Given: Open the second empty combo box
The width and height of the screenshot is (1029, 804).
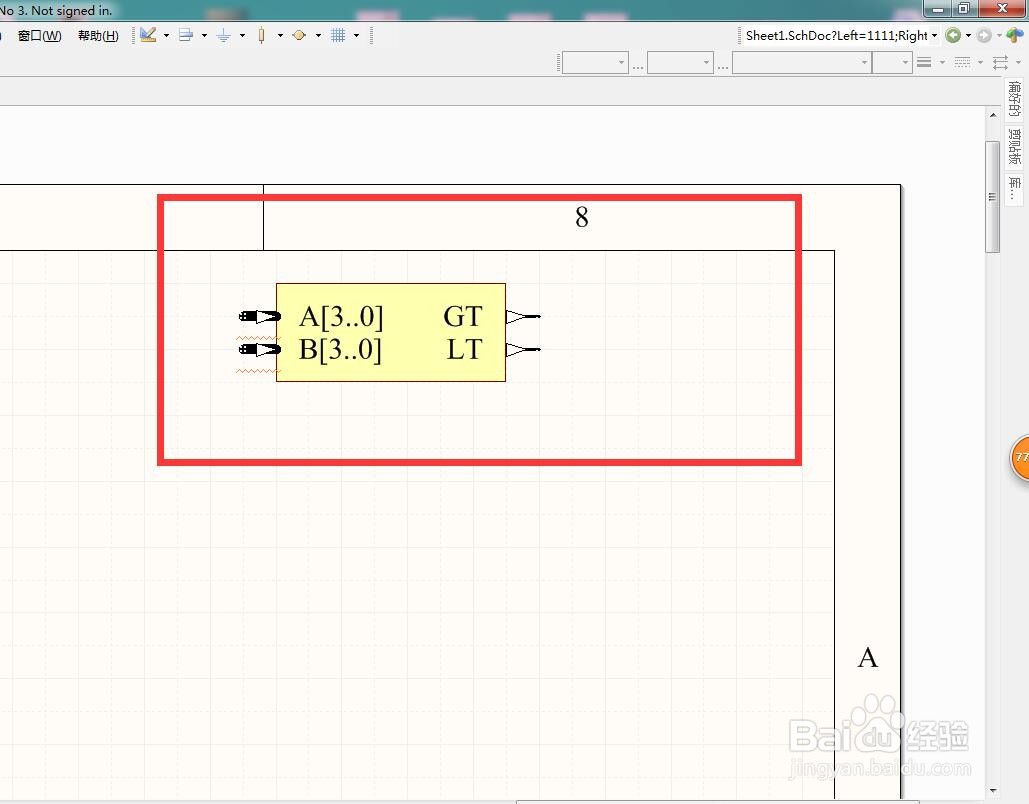Looking at the screenshot, I should 680,63.
